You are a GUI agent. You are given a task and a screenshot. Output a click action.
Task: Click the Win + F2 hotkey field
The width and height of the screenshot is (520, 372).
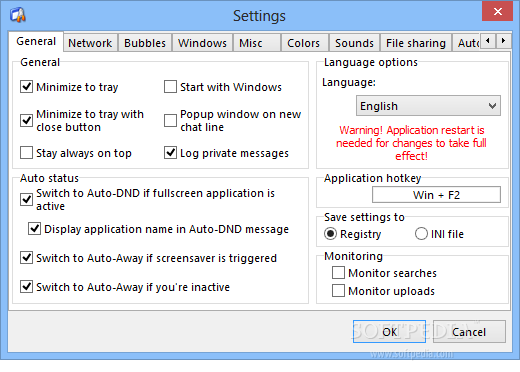coord(436,195)
